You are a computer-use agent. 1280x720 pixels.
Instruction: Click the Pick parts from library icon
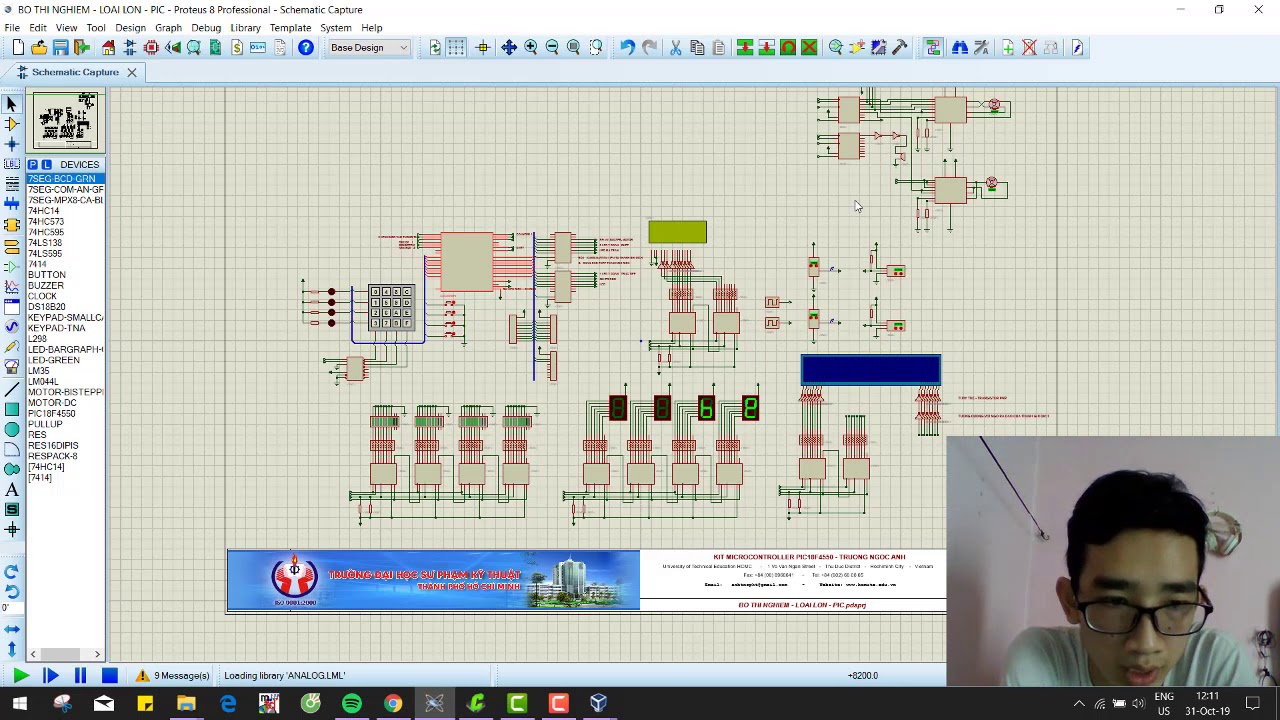click(x=835, y=47)
